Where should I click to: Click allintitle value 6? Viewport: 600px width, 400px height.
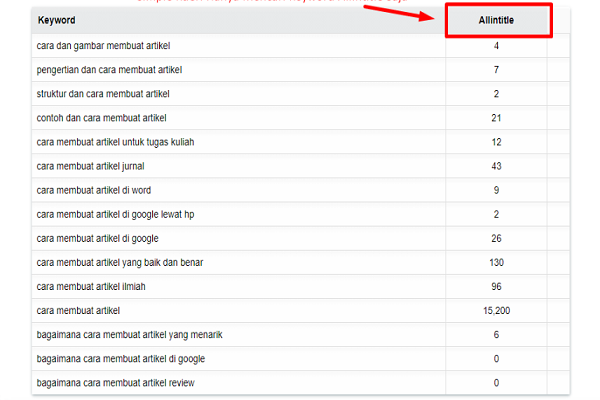(x=496, y=335)
